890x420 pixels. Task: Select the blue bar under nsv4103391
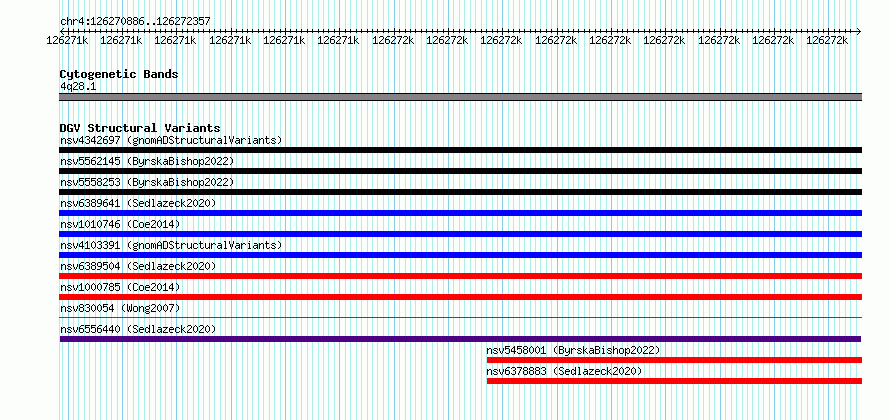click(460, 255)
